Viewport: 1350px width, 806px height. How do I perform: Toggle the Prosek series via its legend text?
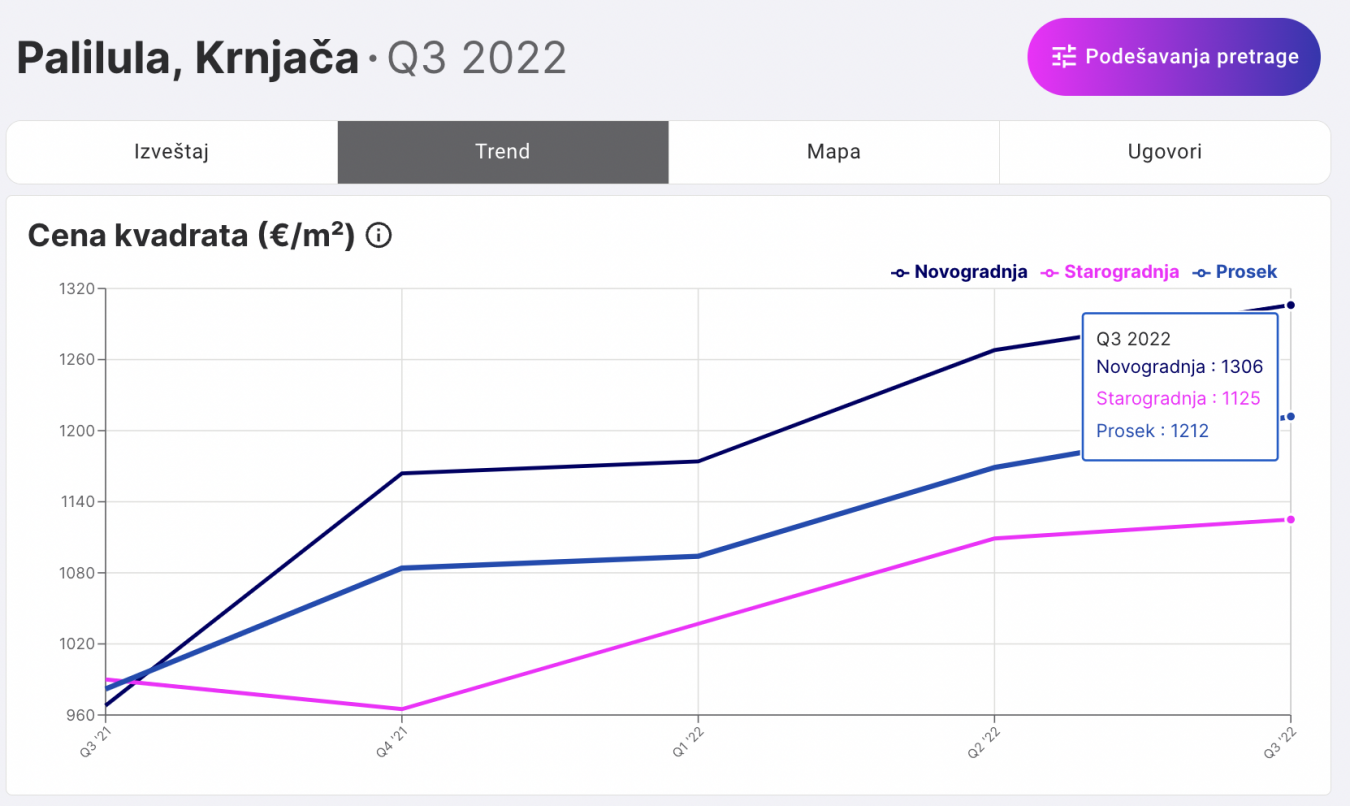pyautogui.click(x=1246, y=272)
